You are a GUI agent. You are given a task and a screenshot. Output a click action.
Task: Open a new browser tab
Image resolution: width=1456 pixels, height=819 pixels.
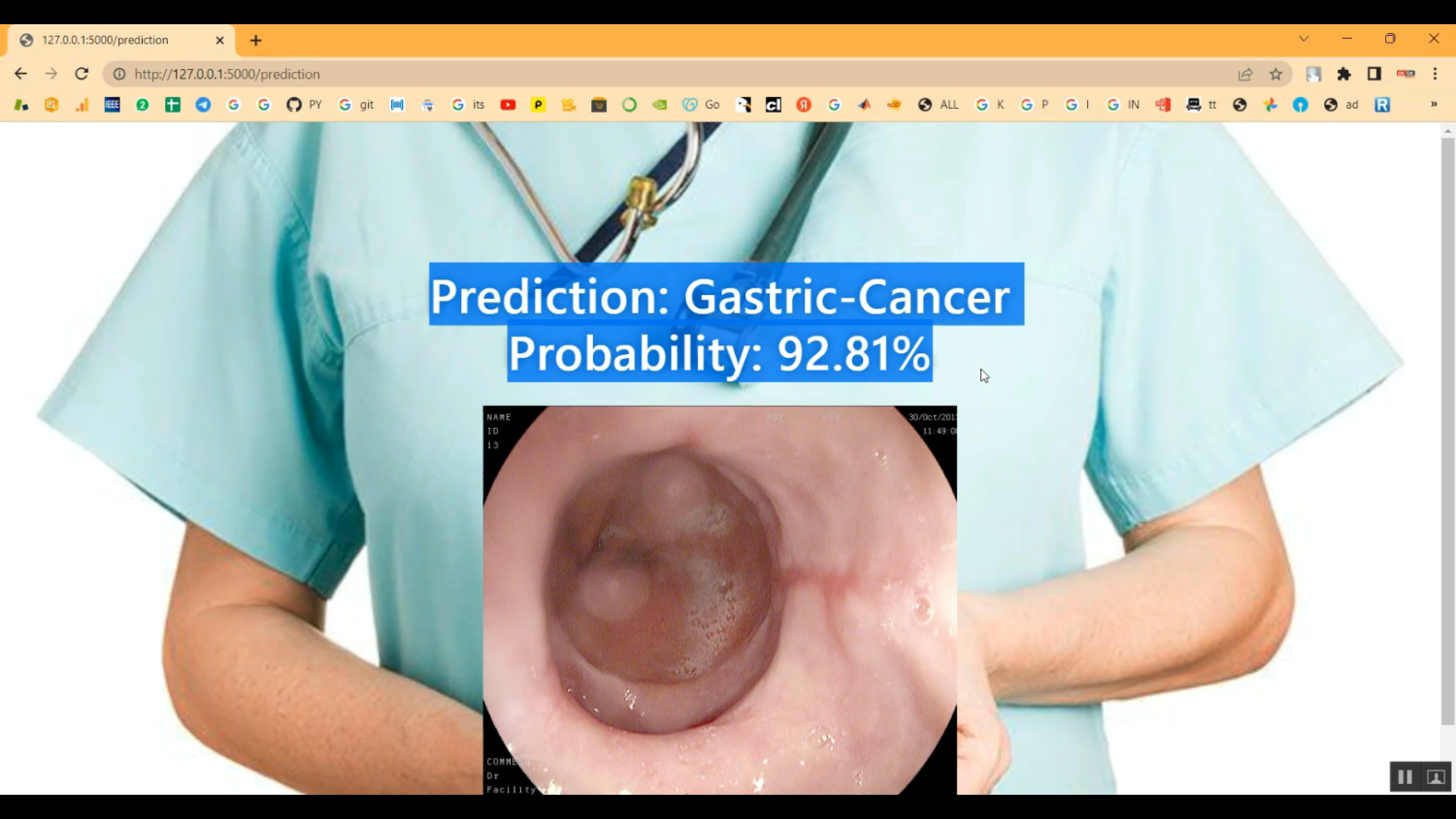[x=254, y=40]
